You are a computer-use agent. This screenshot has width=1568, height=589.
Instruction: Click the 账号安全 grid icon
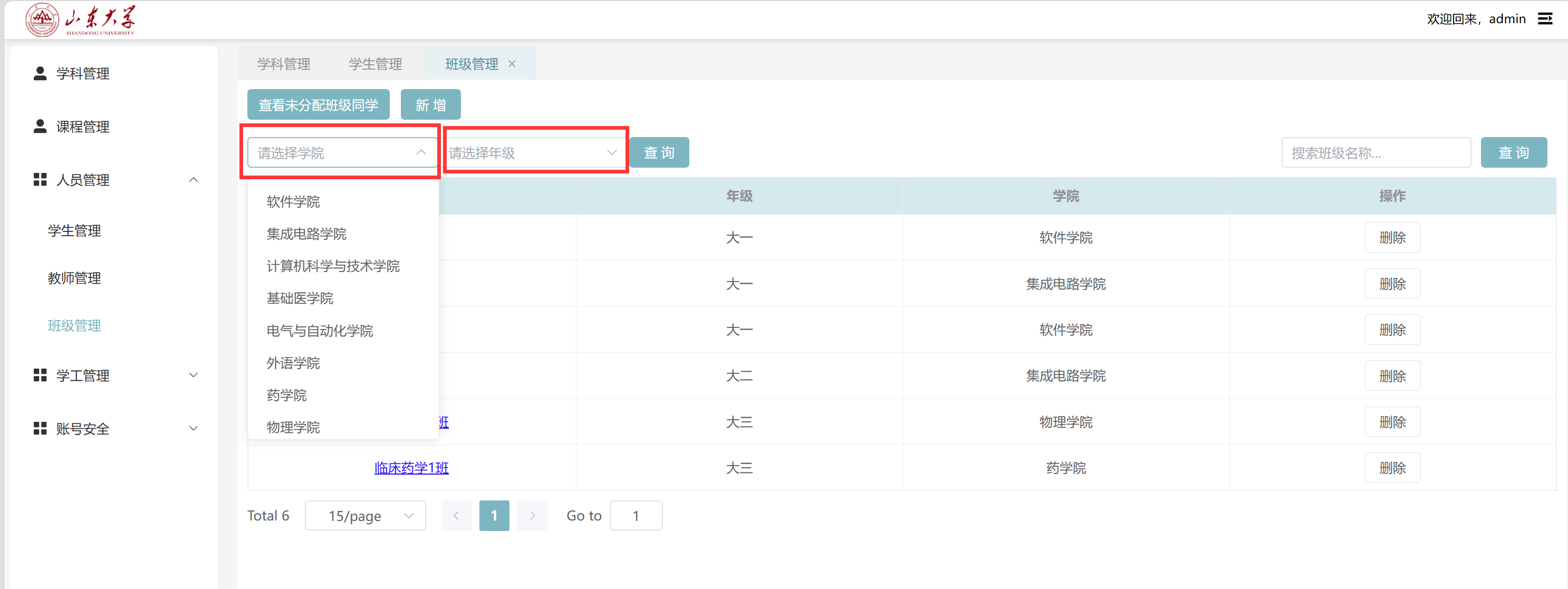pyautogui.click(x=40, y=428)
